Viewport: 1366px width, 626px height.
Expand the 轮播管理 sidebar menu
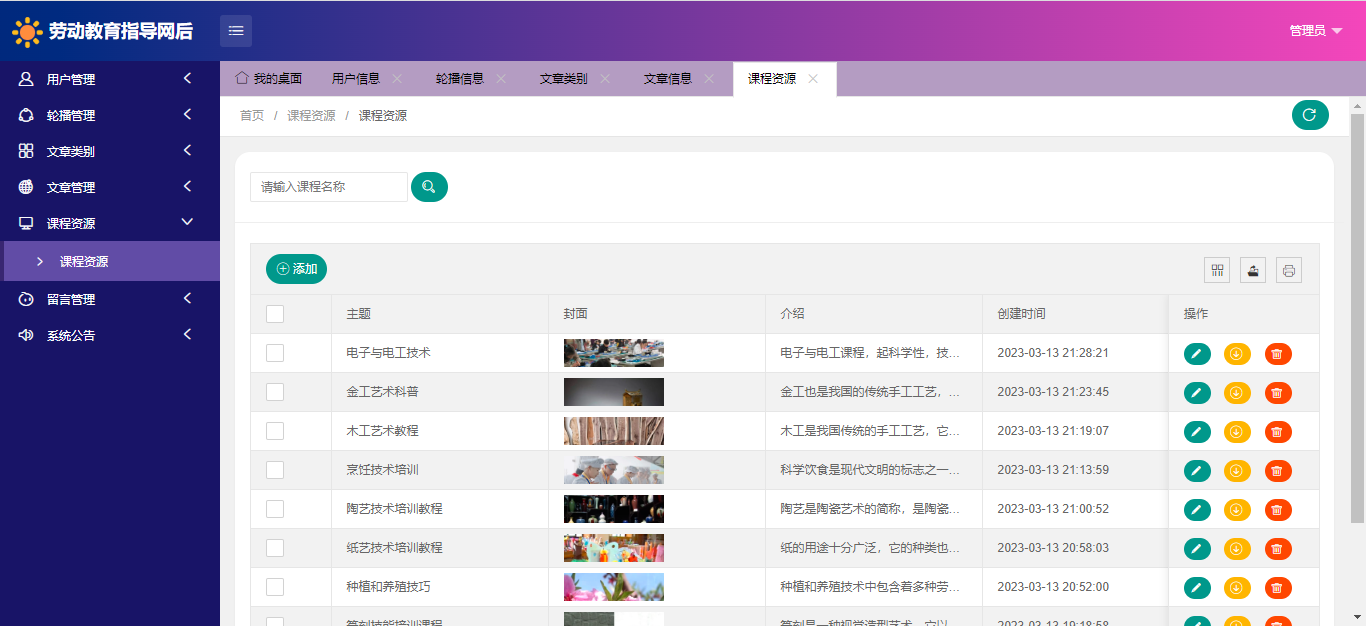point(110,115)
